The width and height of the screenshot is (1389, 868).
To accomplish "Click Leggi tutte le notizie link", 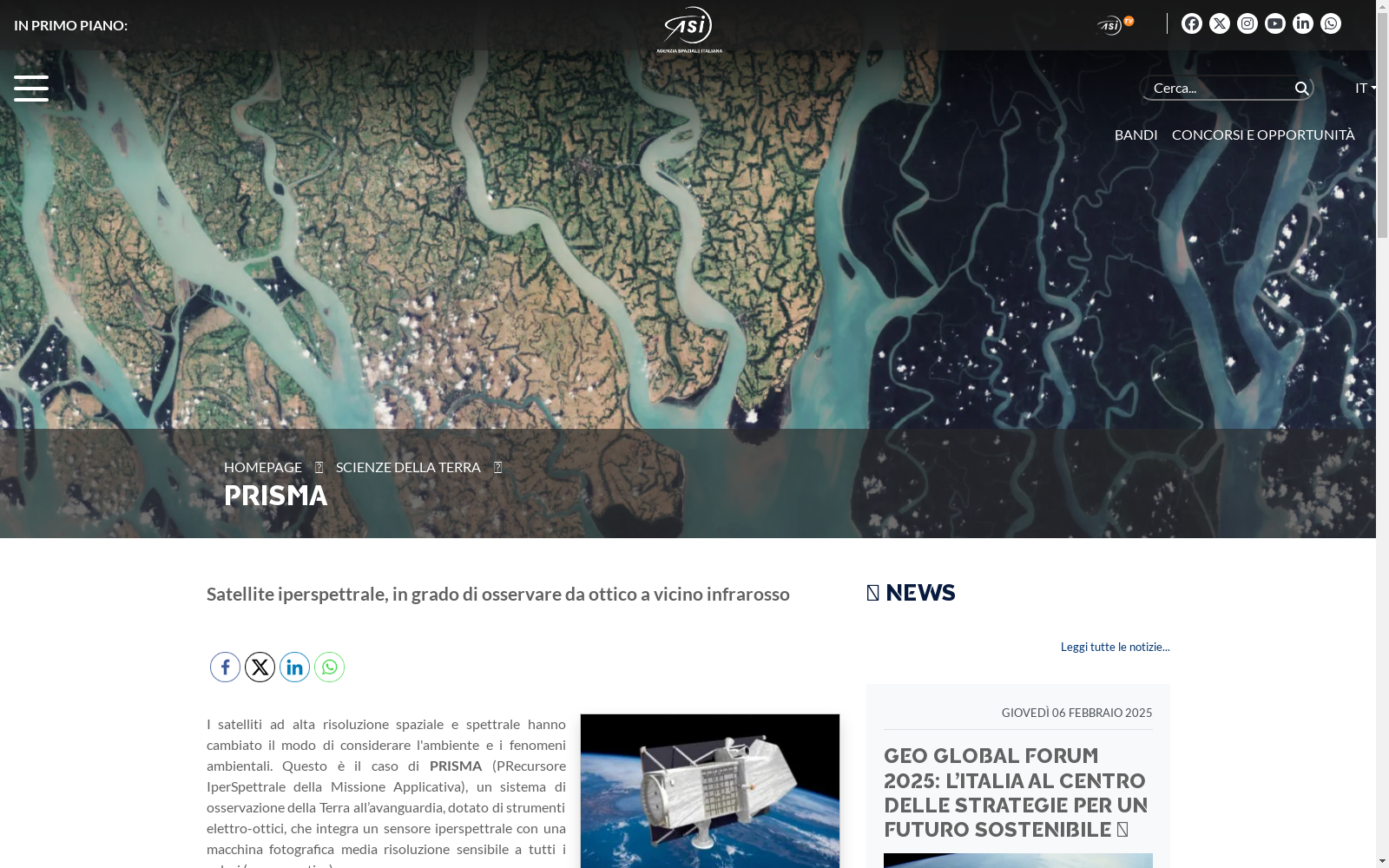I will click(x=1115, y=647).
